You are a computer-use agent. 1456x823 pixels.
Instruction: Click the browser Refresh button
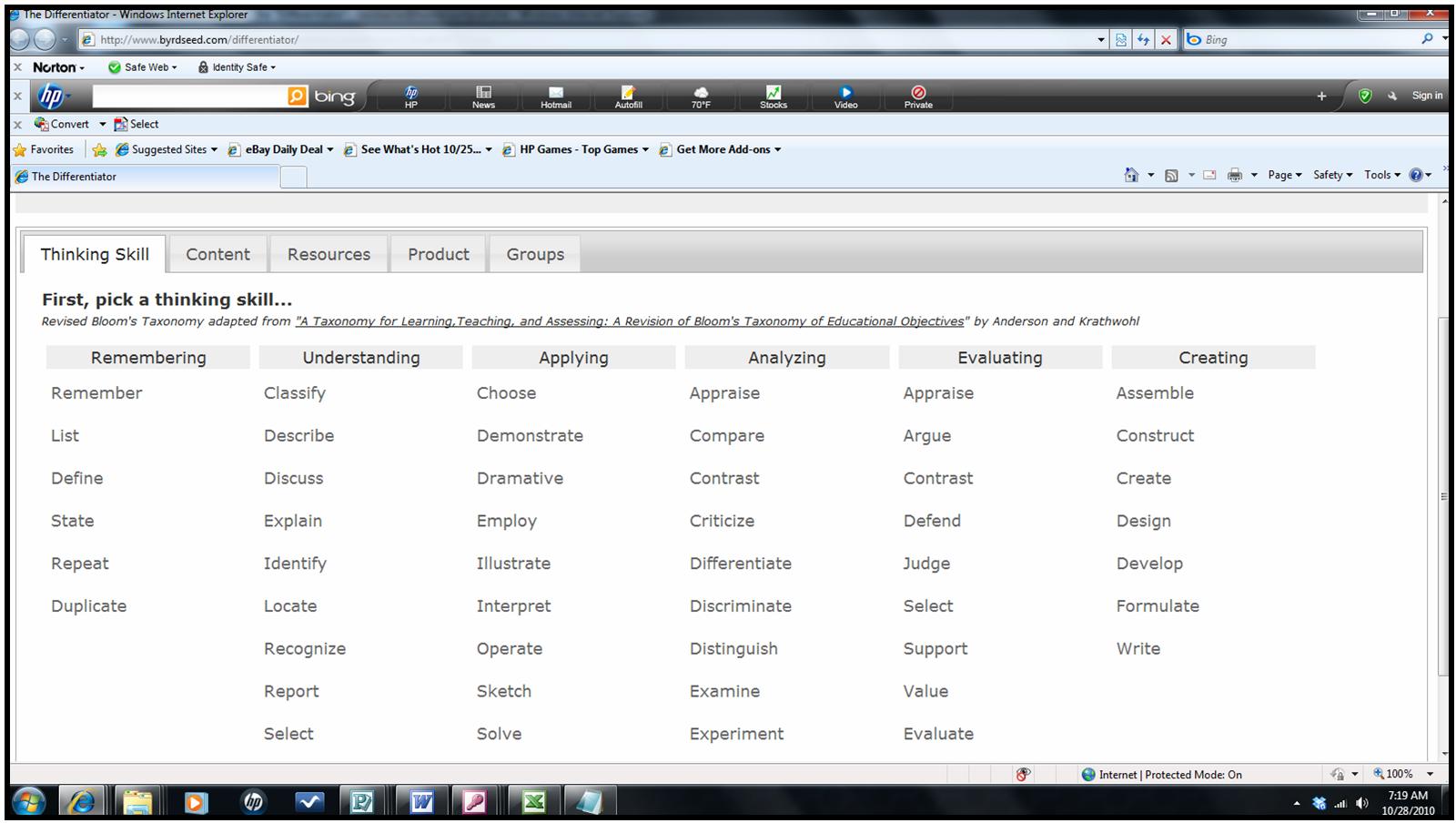[x=1143, y=40]
